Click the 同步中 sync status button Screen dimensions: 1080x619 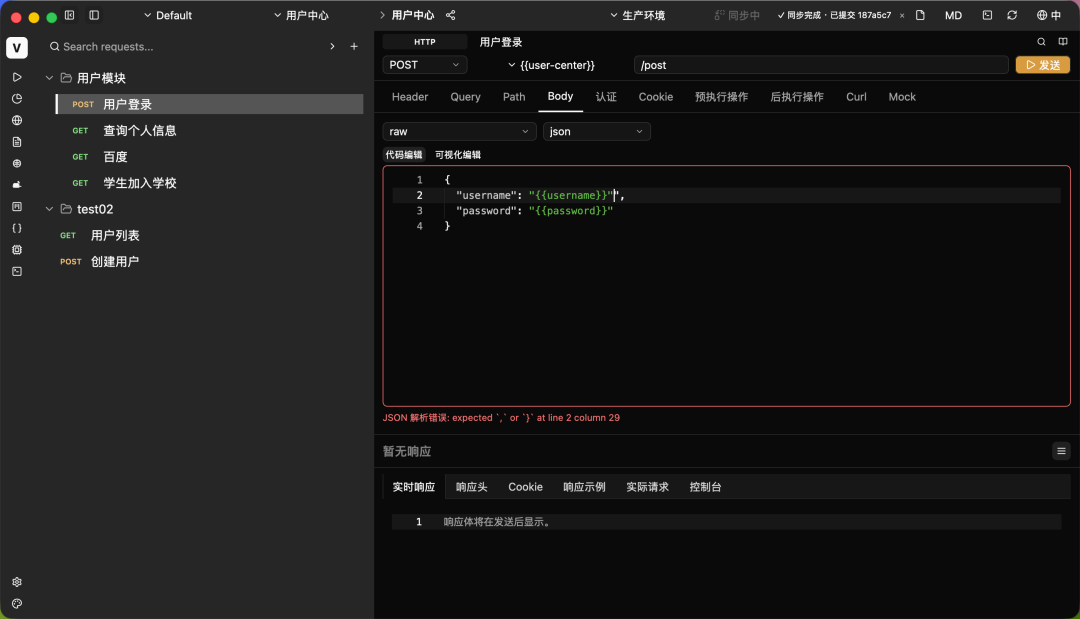coord(737,15)
